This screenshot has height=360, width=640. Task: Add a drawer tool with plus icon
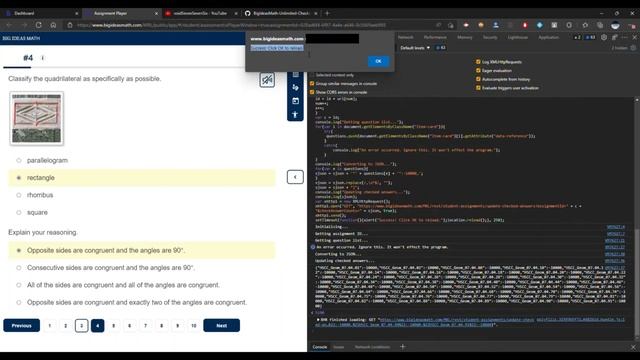click(x=402, y=347)
